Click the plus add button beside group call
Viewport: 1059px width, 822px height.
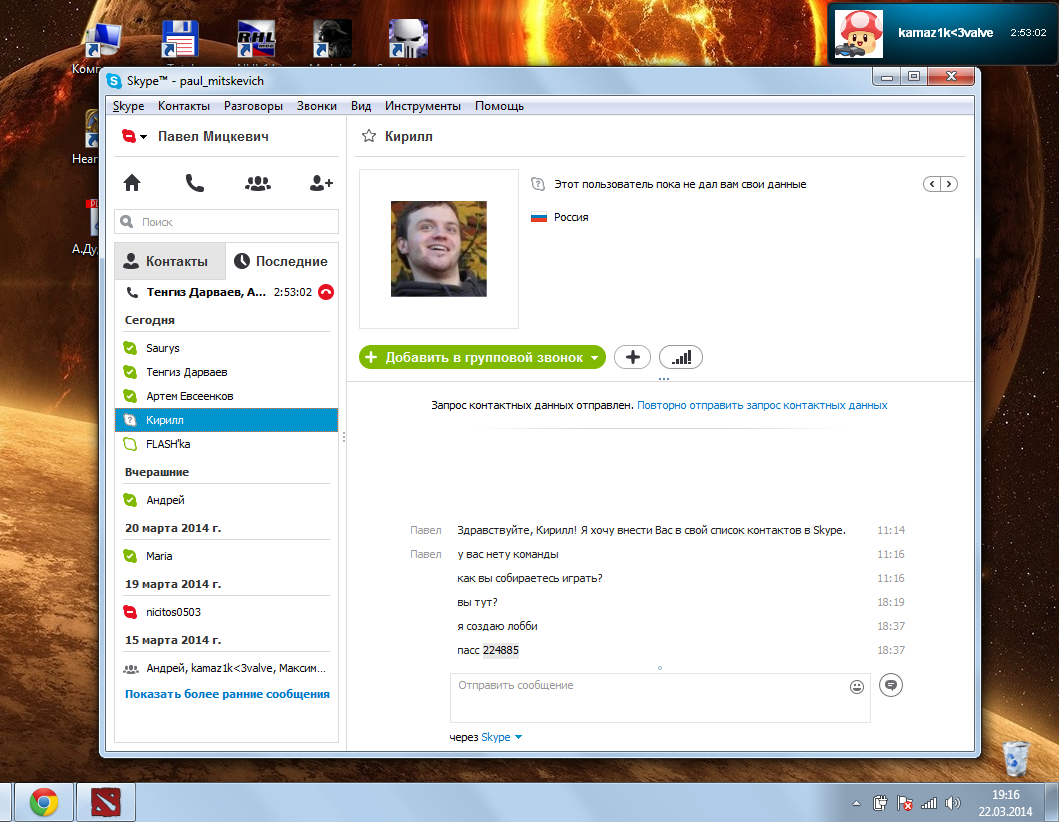pyautogui.click(x=632, y=357)
